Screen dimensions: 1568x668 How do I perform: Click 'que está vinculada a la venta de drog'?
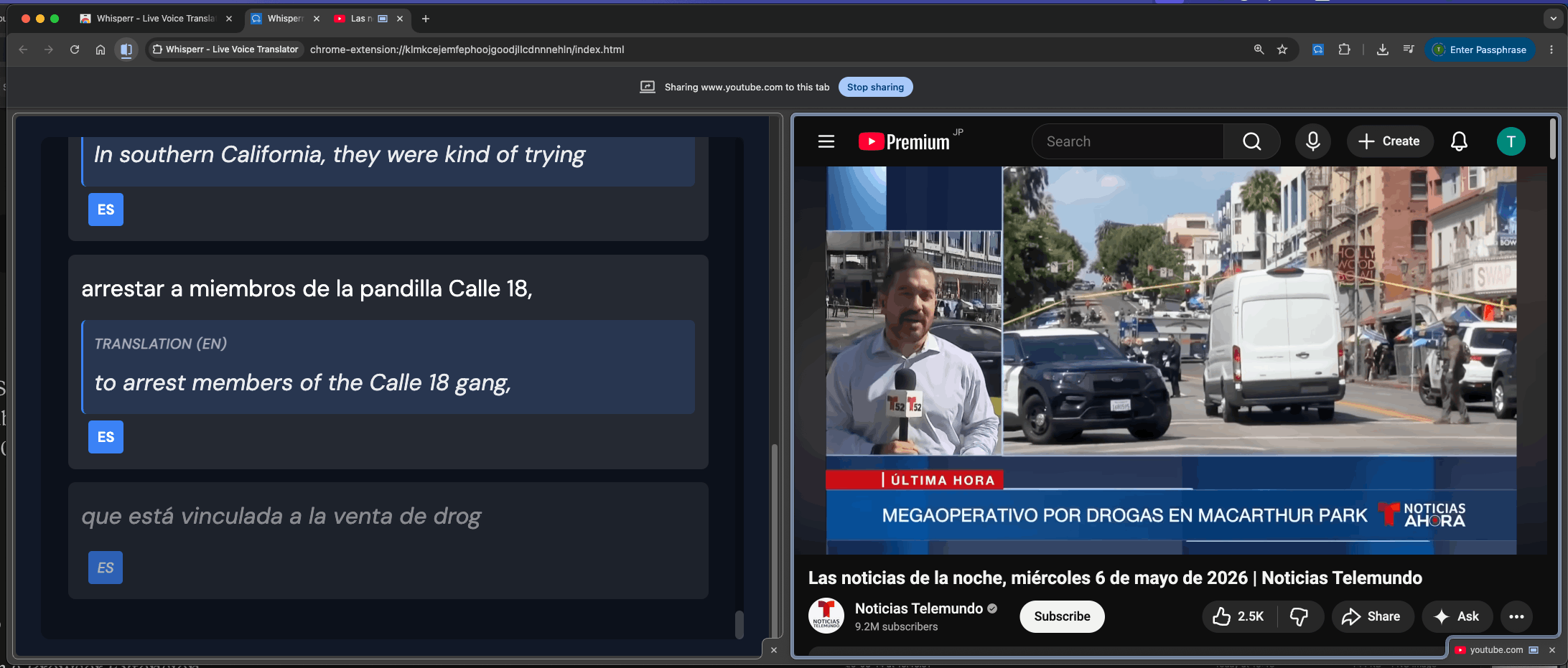tap(281, 516)
